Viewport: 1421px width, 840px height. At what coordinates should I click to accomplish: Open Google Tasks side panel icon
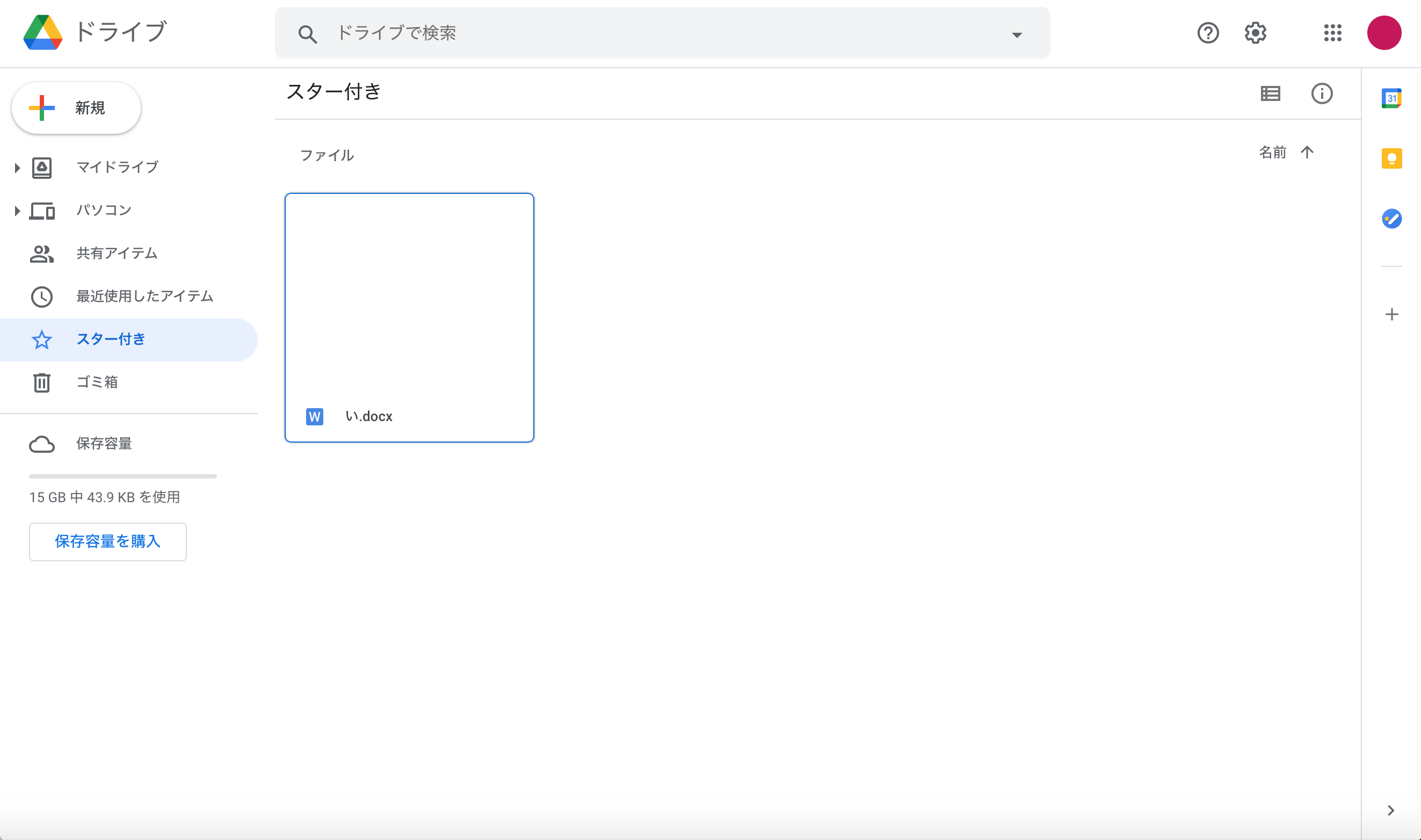(x=1391, y=219)
